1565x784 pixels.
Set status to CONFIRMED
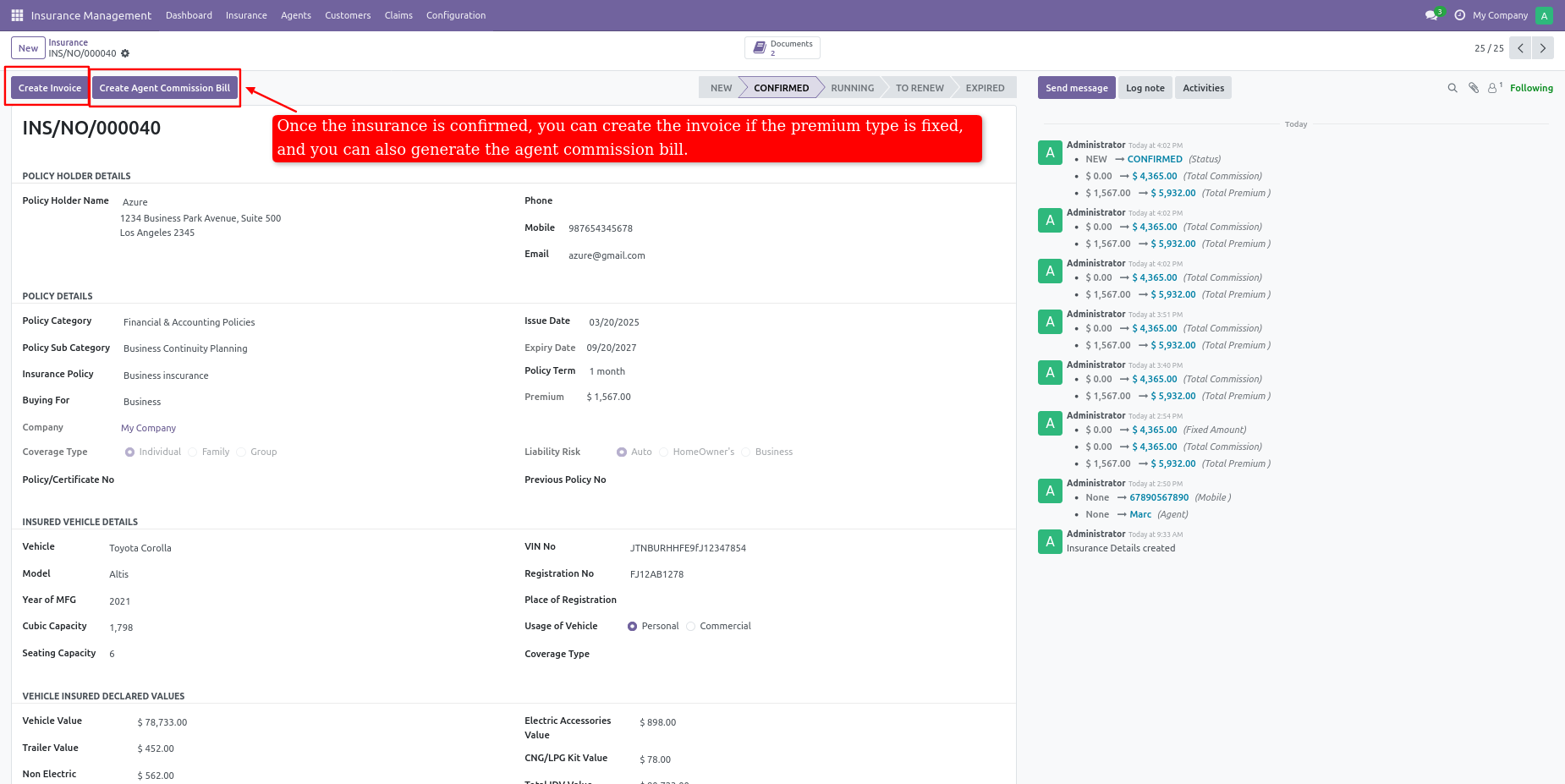pos(781,88)
